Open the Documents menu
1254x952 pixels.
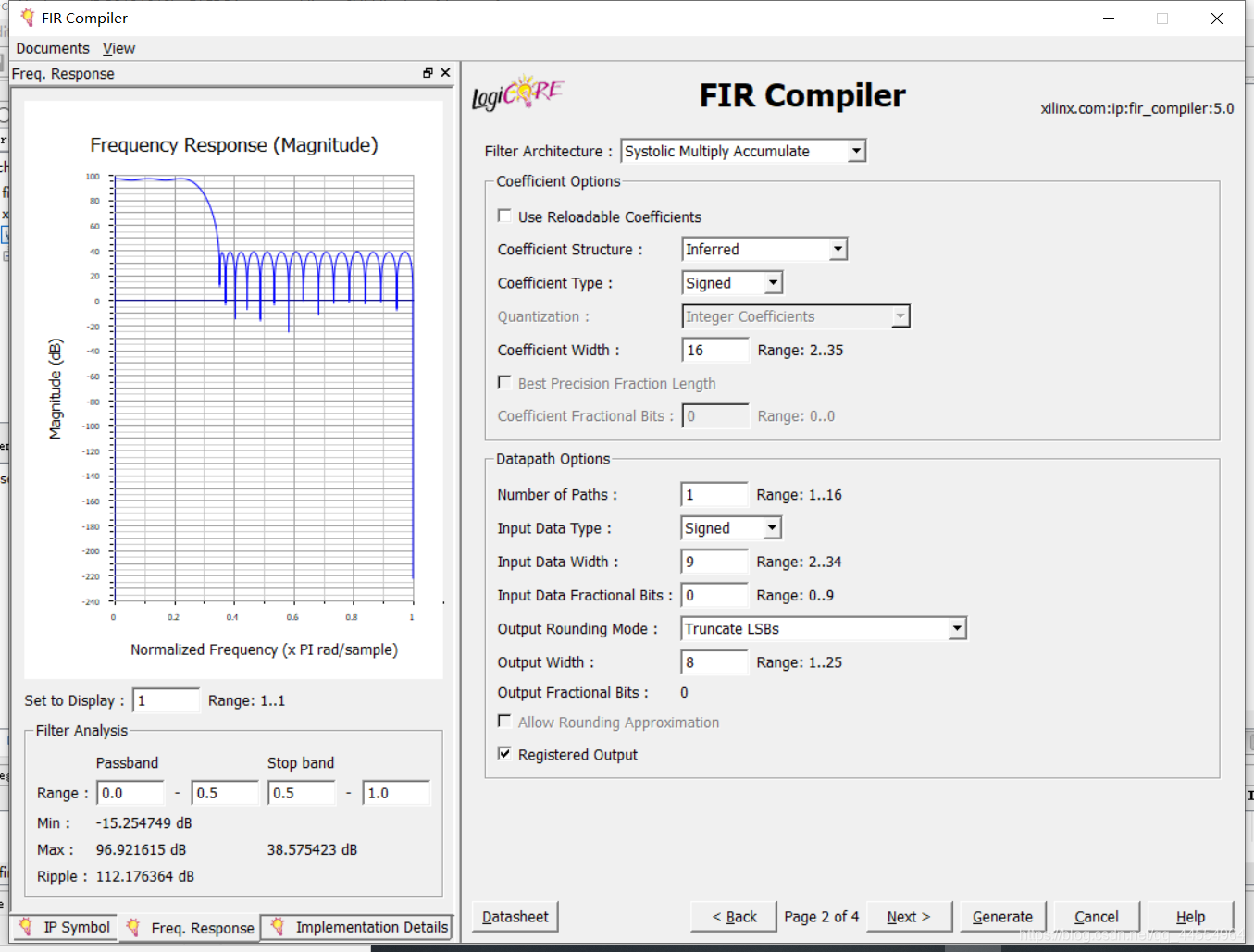point(53,48)
